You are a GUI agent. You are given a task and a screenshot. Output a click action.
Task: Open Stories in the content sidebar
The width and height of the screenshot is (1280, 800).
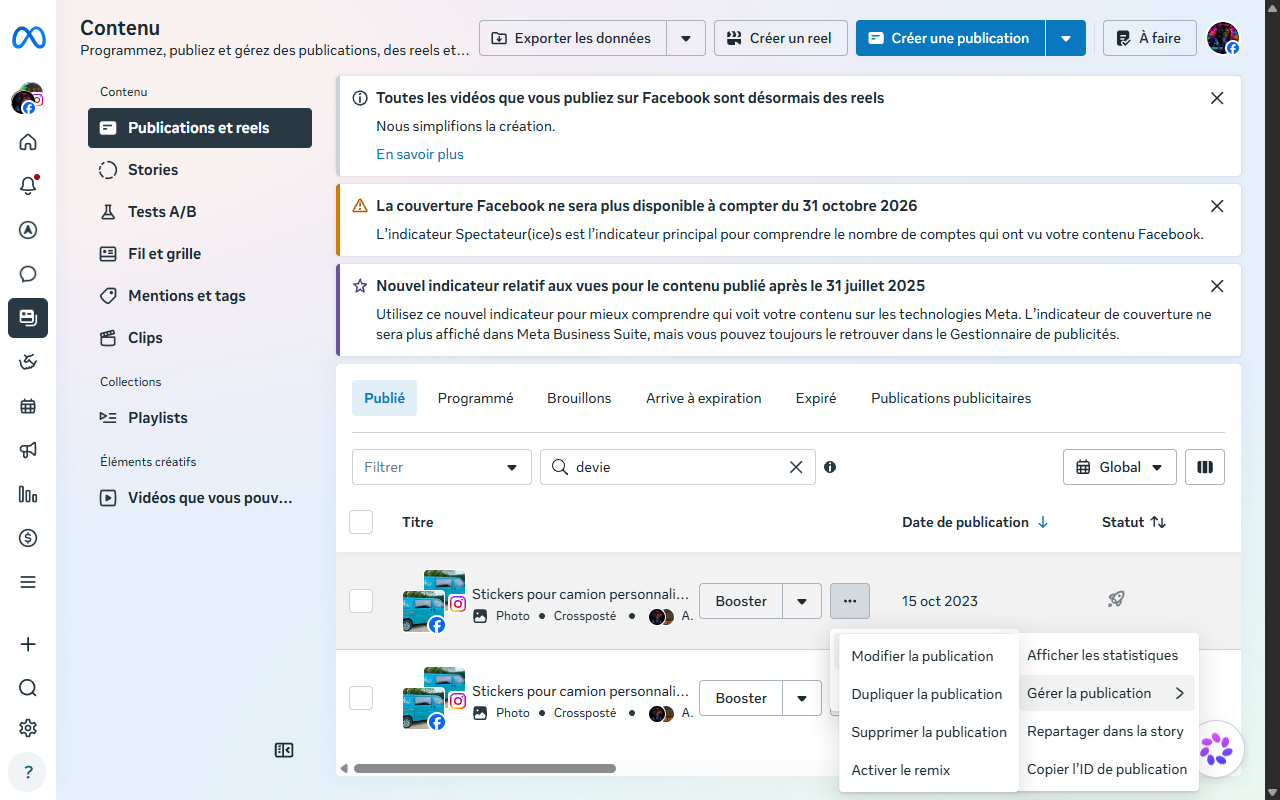pyautogui.click(x=200, y=170)
